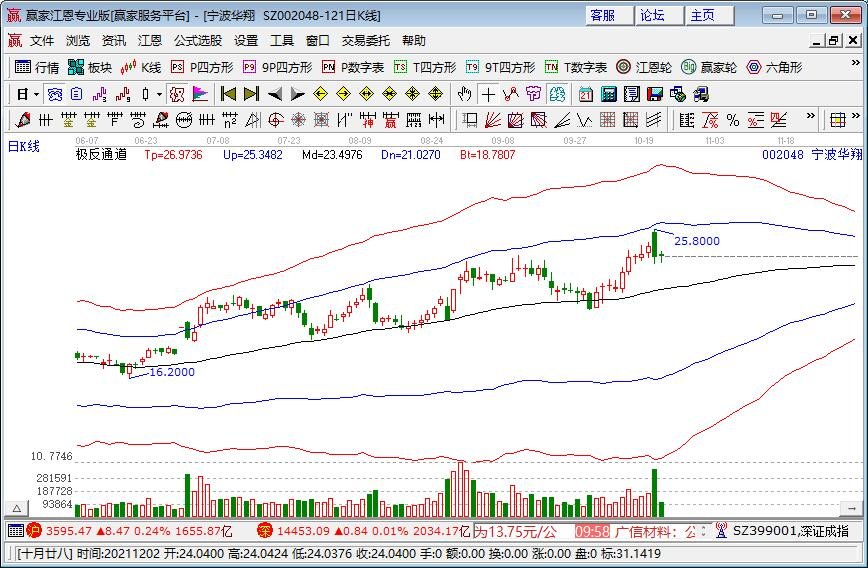Toggle the crosshair cursor tool

(x=487, y=94)
